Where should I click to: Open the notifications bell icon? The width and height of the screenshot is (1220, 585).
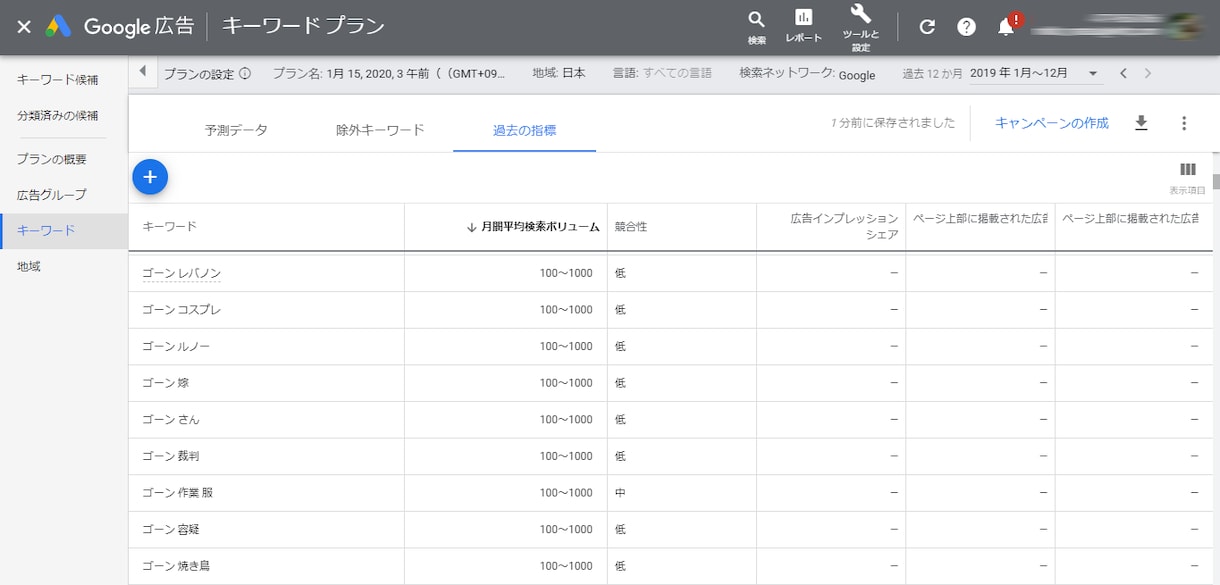pyautogui.click(x=1007, y=27)
